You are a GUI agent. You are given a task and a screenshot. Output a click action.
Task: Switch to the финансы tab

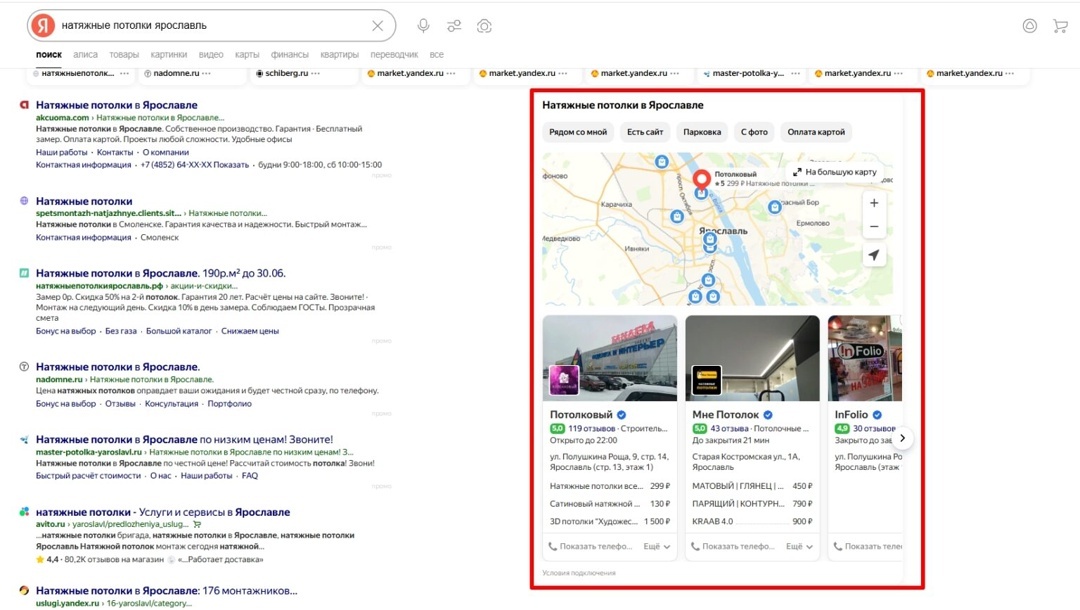[289, 54]
